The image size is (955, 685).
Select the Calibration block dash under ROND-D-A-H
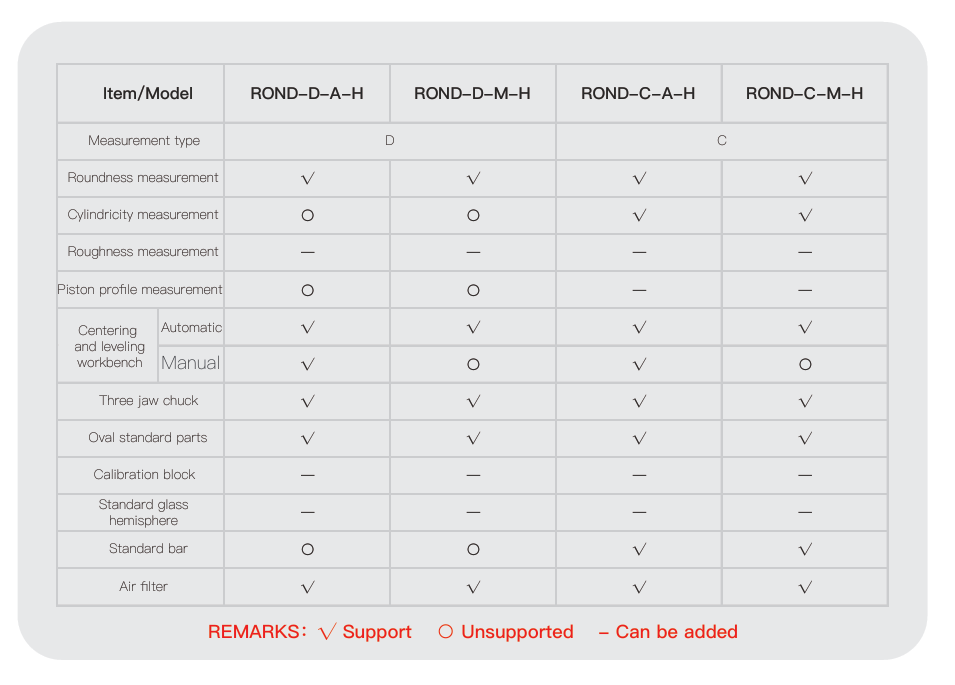pyautogui.click(x=307, y=476)
